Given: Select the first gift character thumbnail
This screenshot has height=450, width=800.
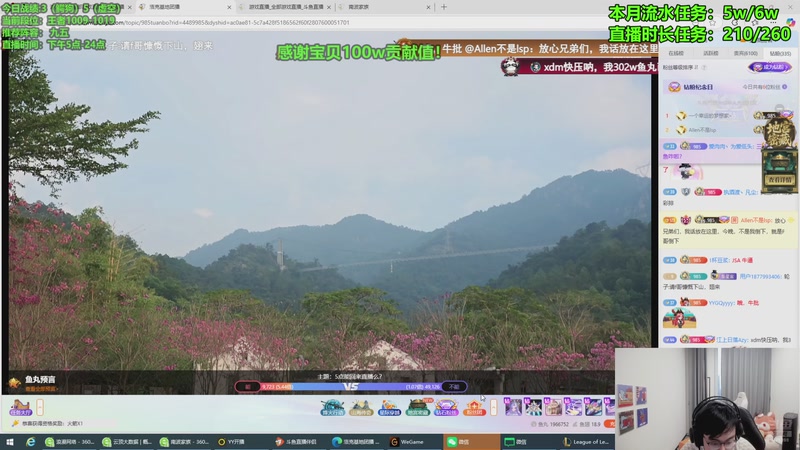Looking at the screenshot, I should (513, 407).
